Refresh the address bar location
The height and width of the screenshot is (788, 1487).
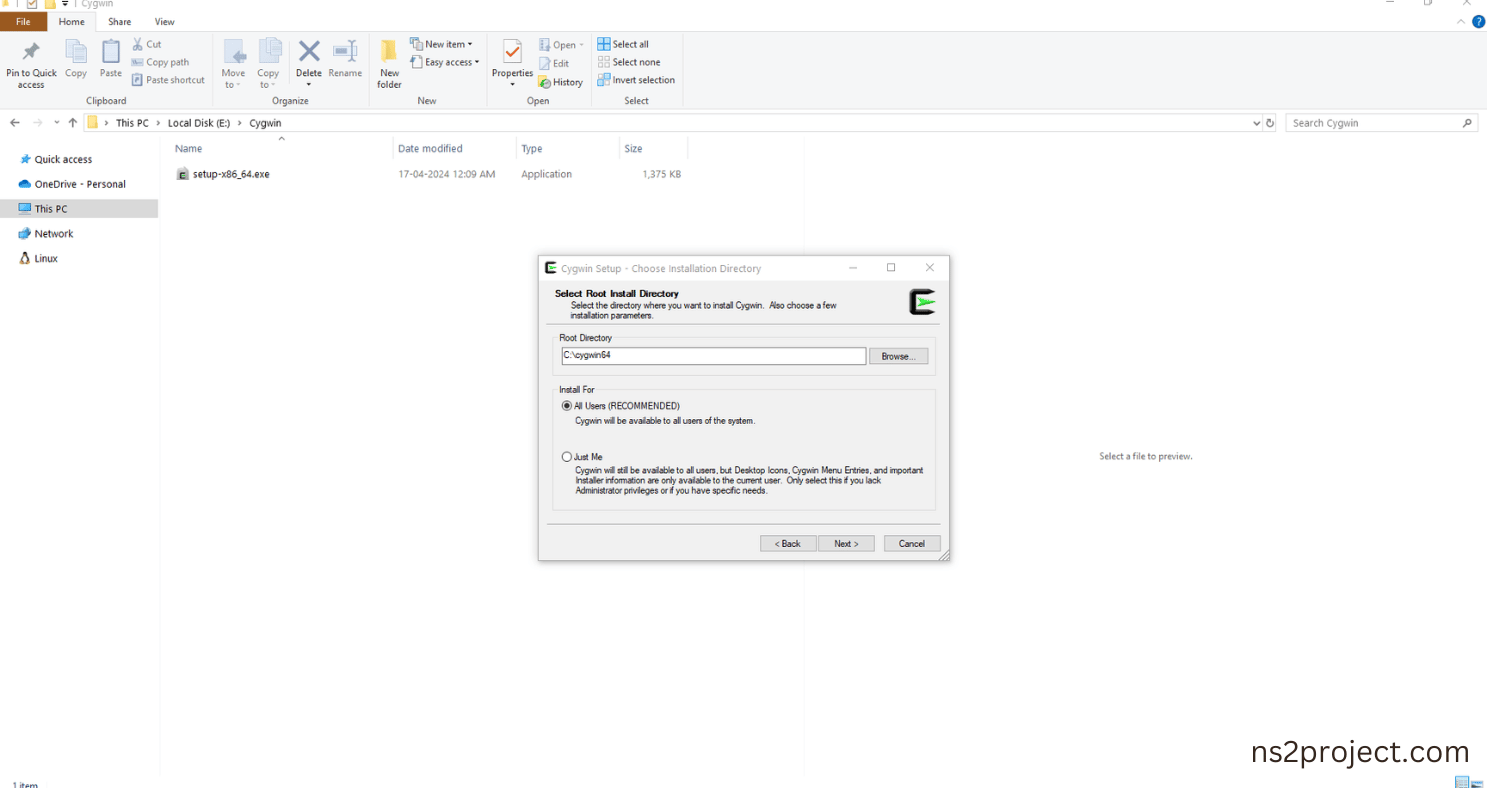[1270, 123]
